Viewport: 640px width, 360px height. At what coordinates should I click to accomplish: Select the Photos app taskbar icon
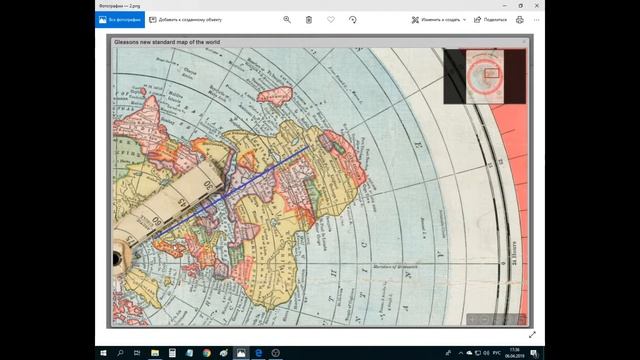click(241, 353)
